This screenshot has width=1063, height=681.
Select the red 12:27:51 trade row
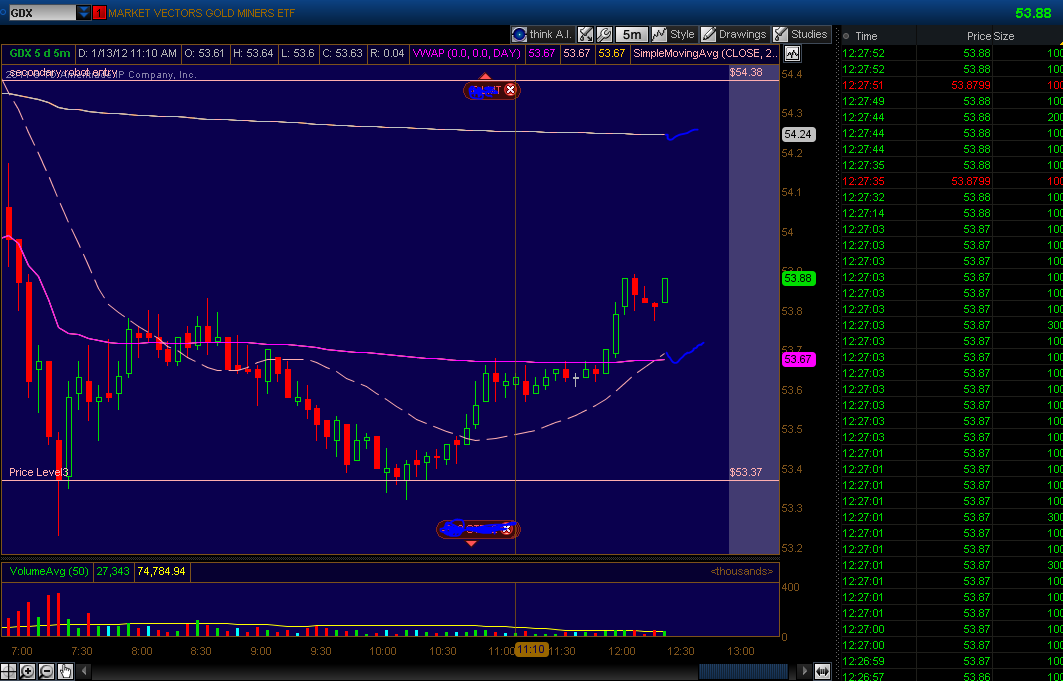point(952,85)
